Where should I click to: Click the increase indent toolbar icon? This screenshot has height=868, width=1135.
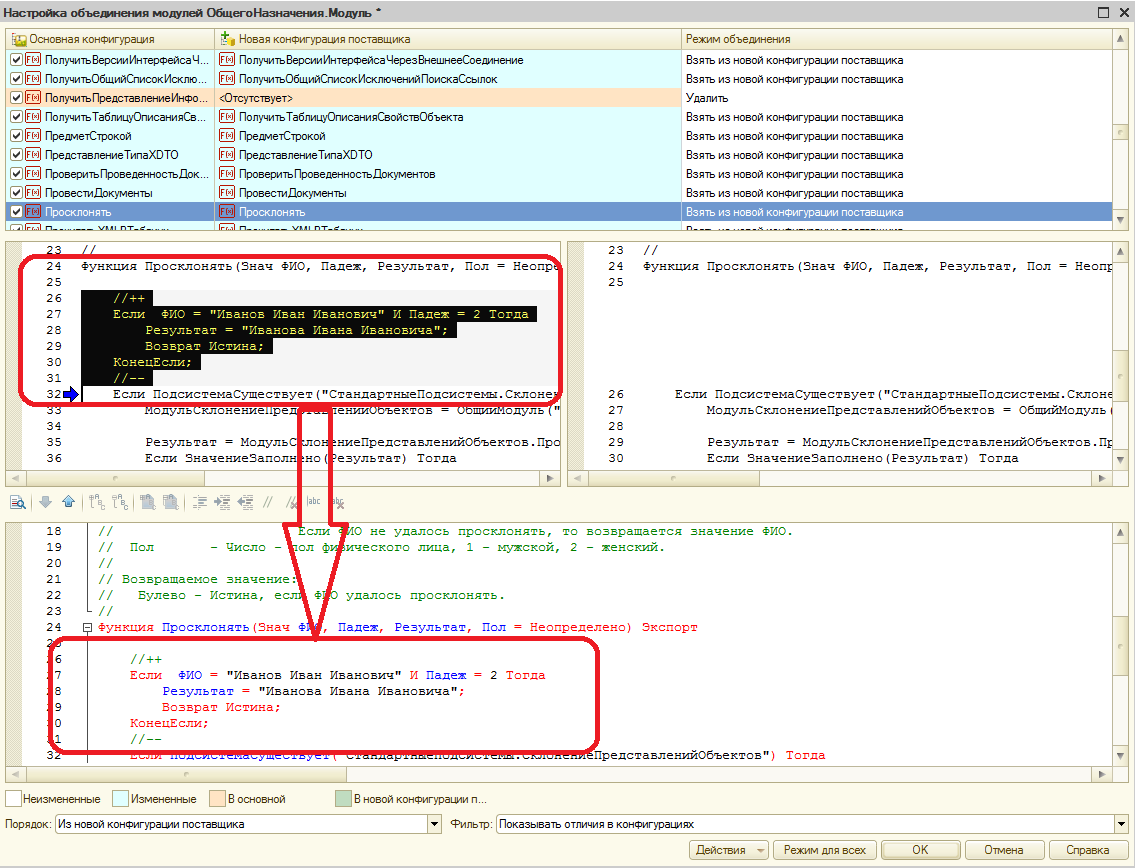[x=221, y=502]
